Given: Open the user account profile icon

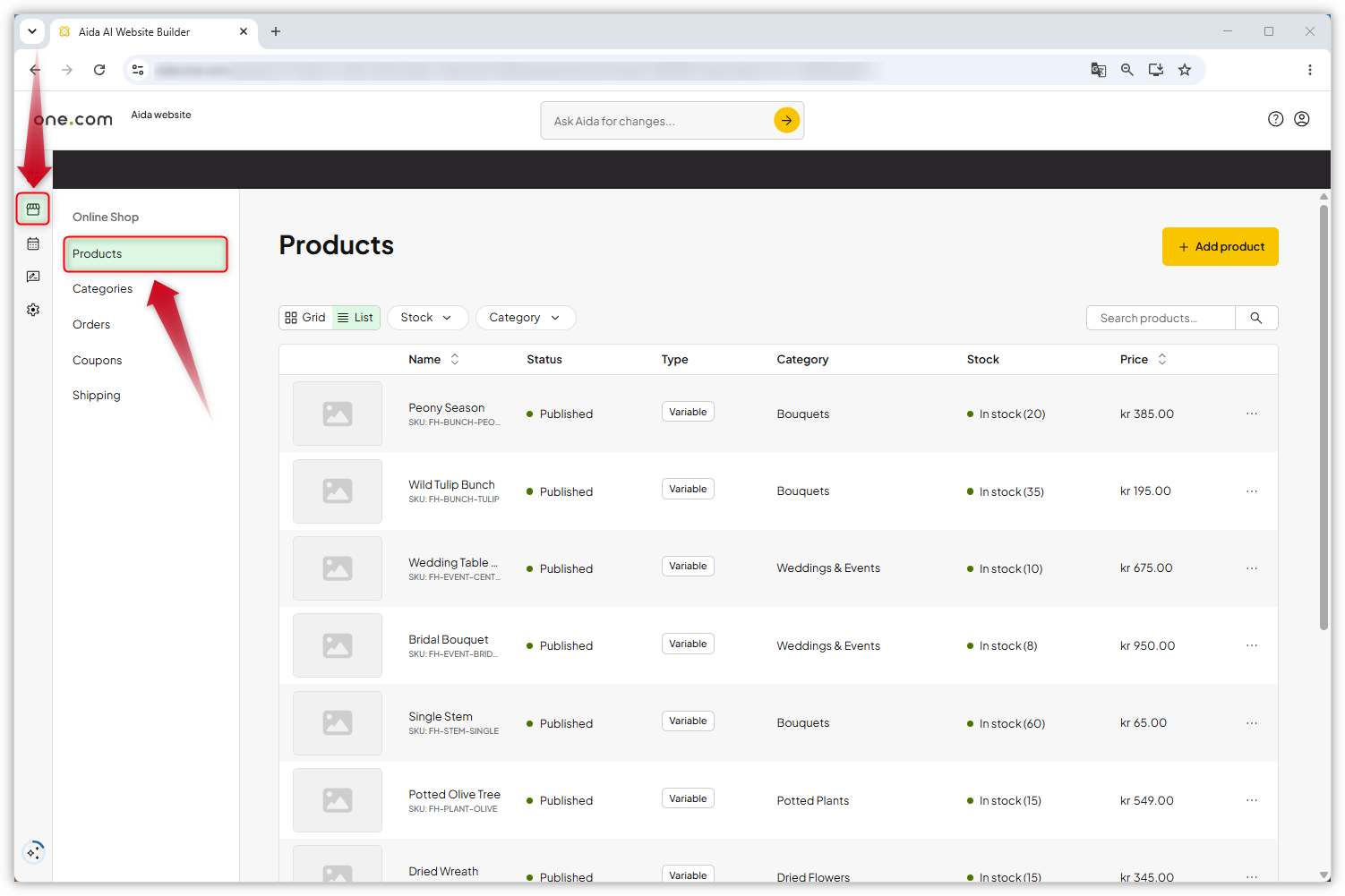Looking at the screenshot, I should point(1302,119).
